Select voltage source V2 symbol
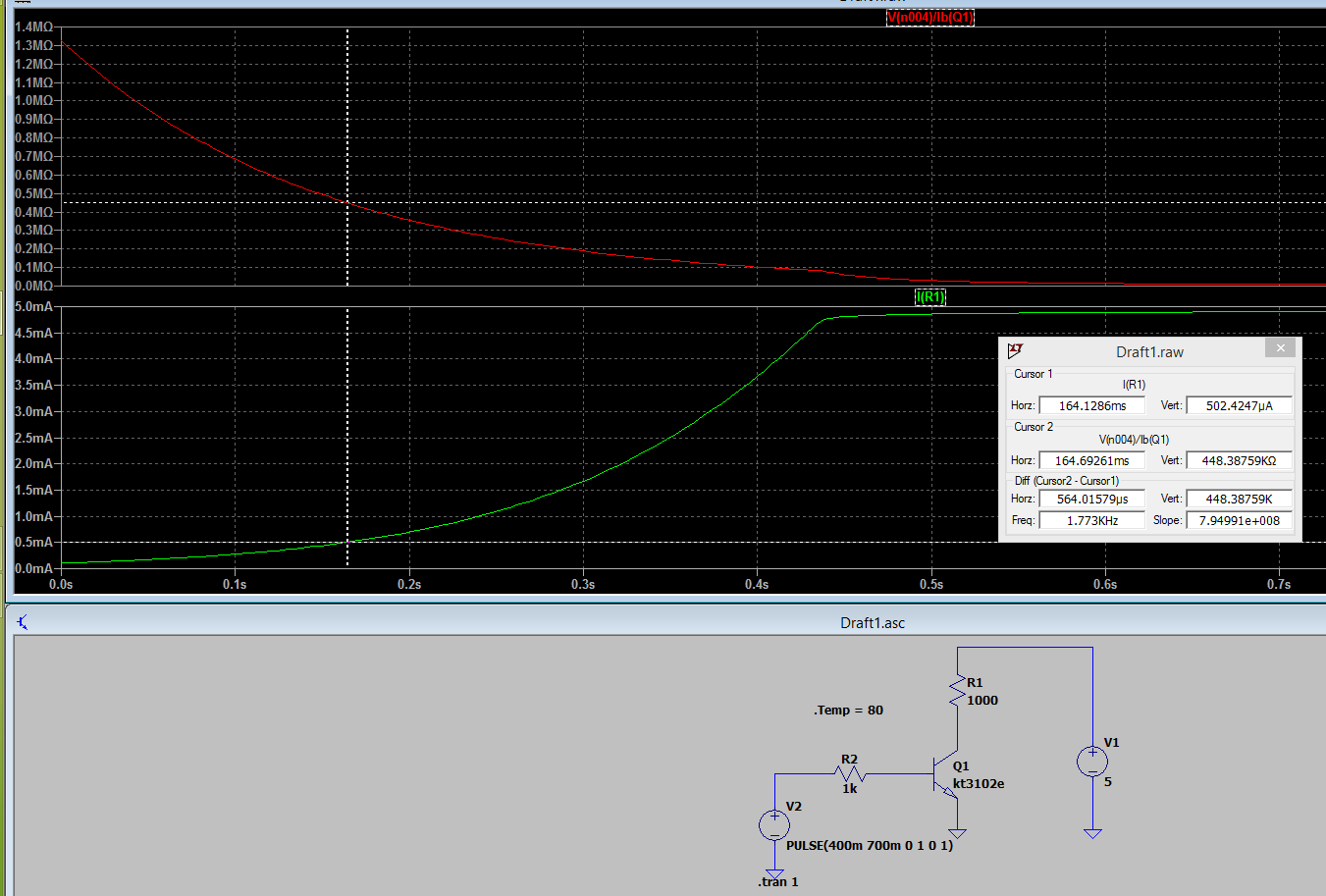1326x896 pixels. pos(774,824)
